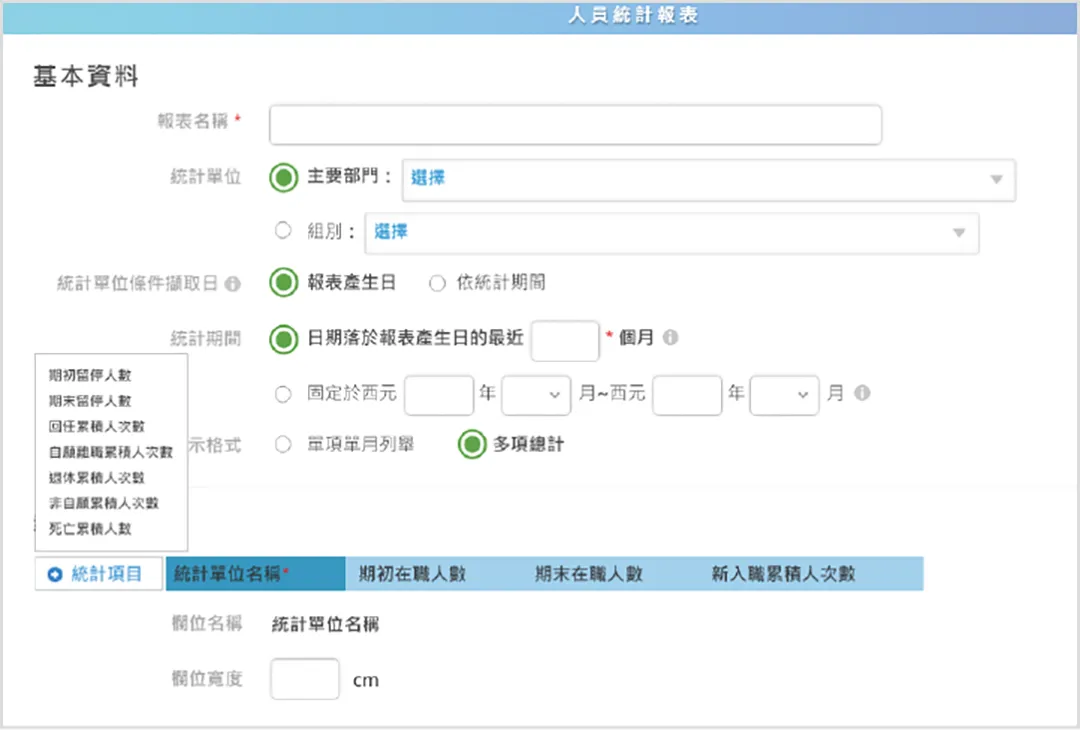The height and width of the screenshot is (730, 1080).
Task: Click the info icon beside 統計單位條件擷取日
Action: point(233,283)
